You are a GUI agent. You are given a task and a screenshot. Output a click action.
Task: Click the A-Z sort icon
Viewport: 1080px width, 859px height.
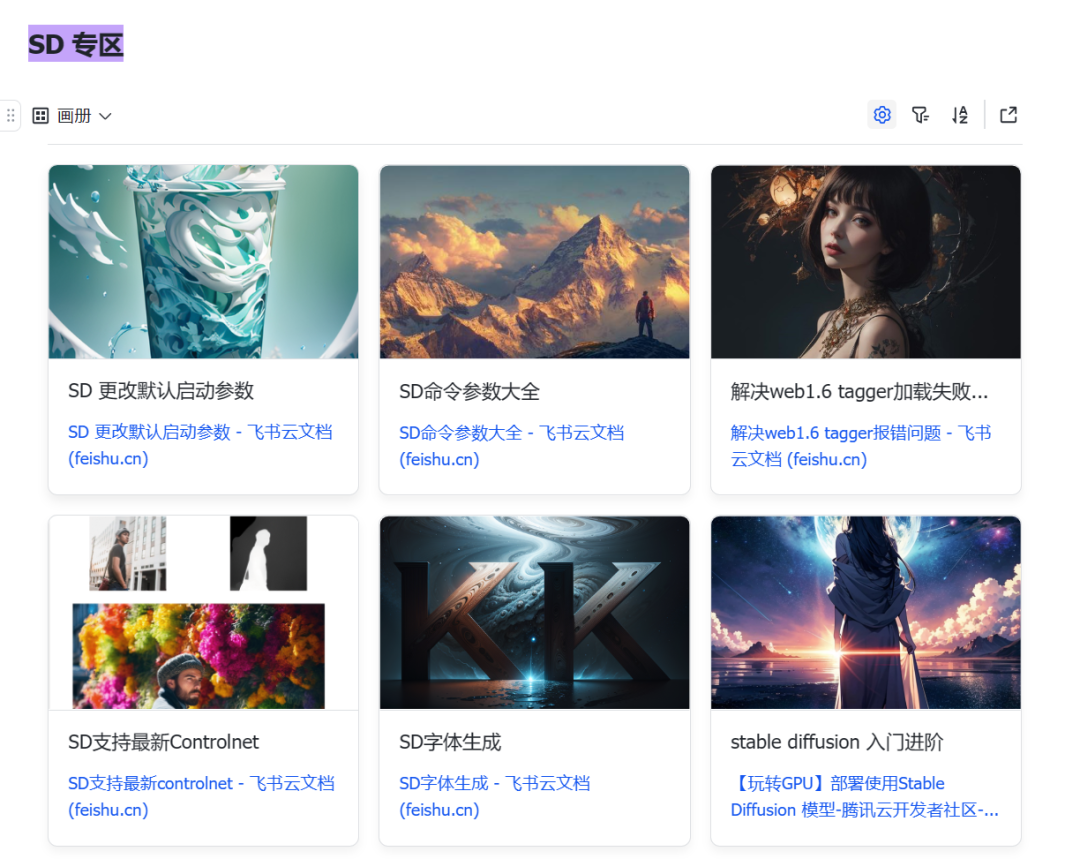pyautogui.click(x=960, y=115)
